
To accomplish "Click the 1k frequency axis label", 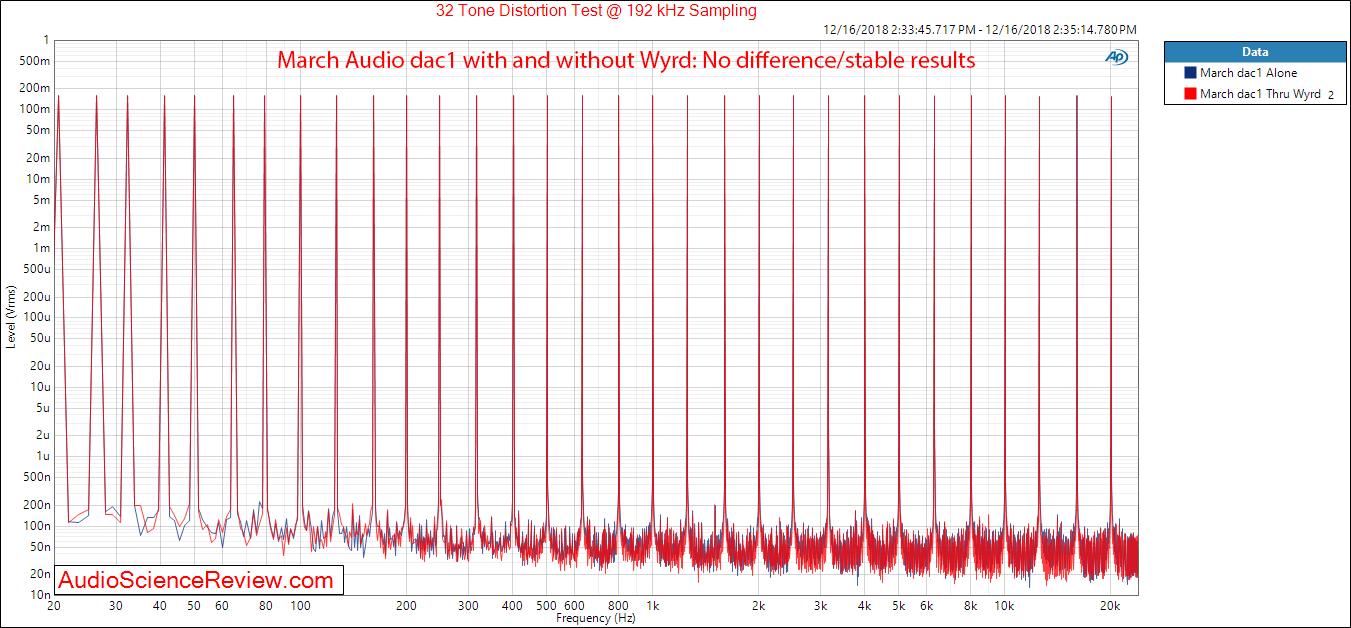I will tap(652, 606).
